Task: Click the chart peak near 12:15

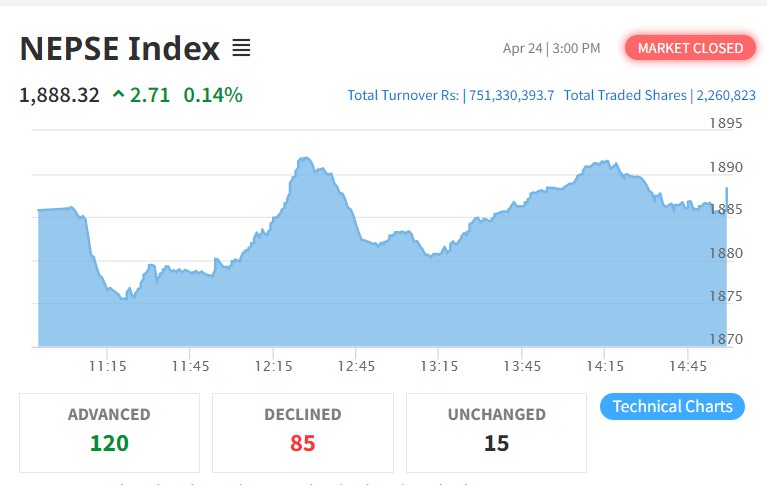Action: point(304,159)
